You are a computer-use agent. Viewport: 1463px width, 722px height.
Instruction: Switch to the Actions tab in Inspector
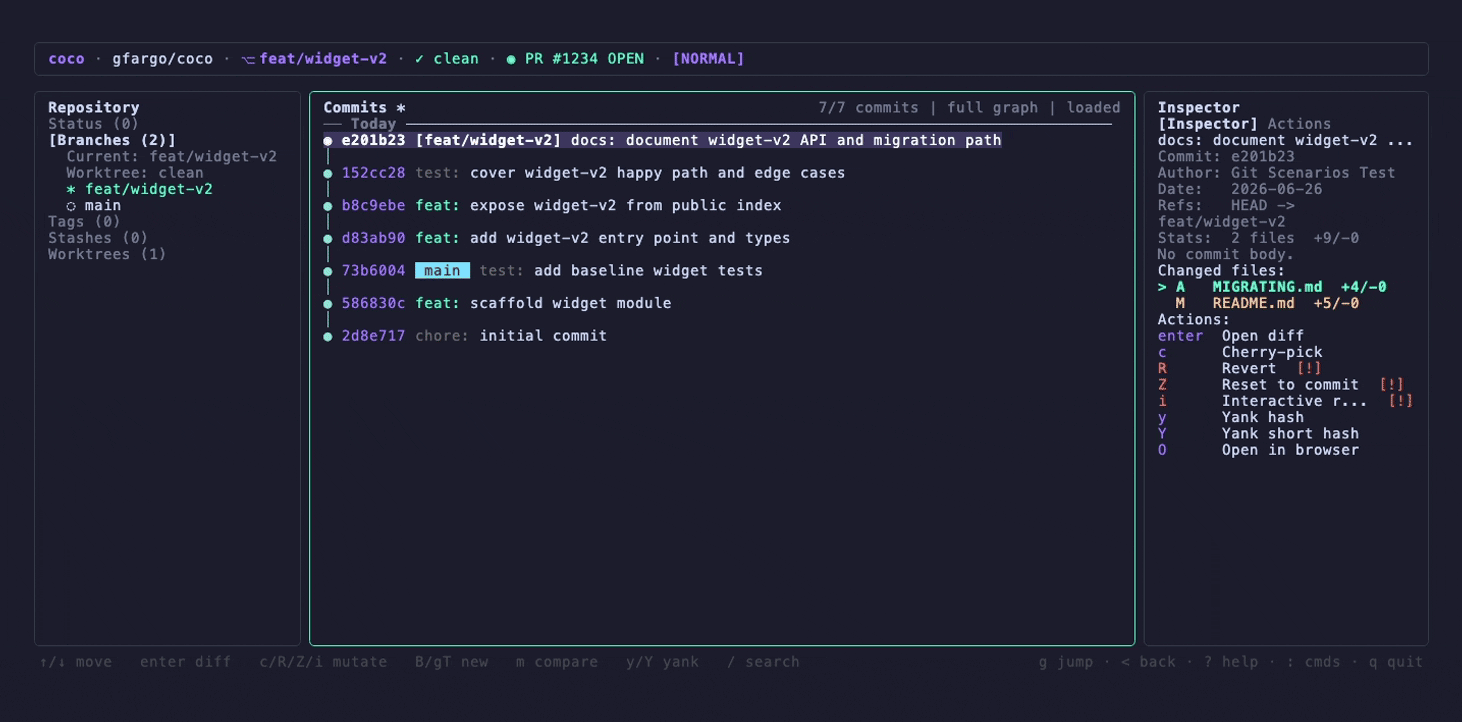(x=1299, y=124)
